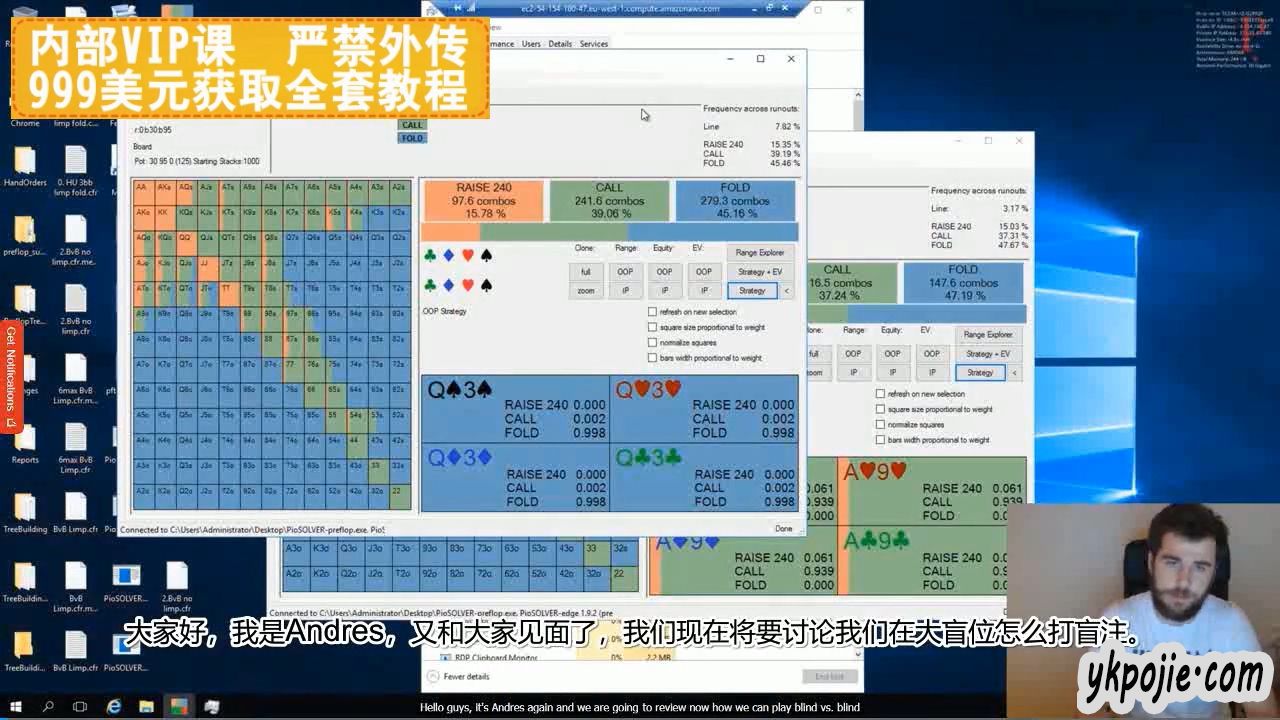1280x720 pixels.
Task: Switch to the Users tab
Action: 531,44
